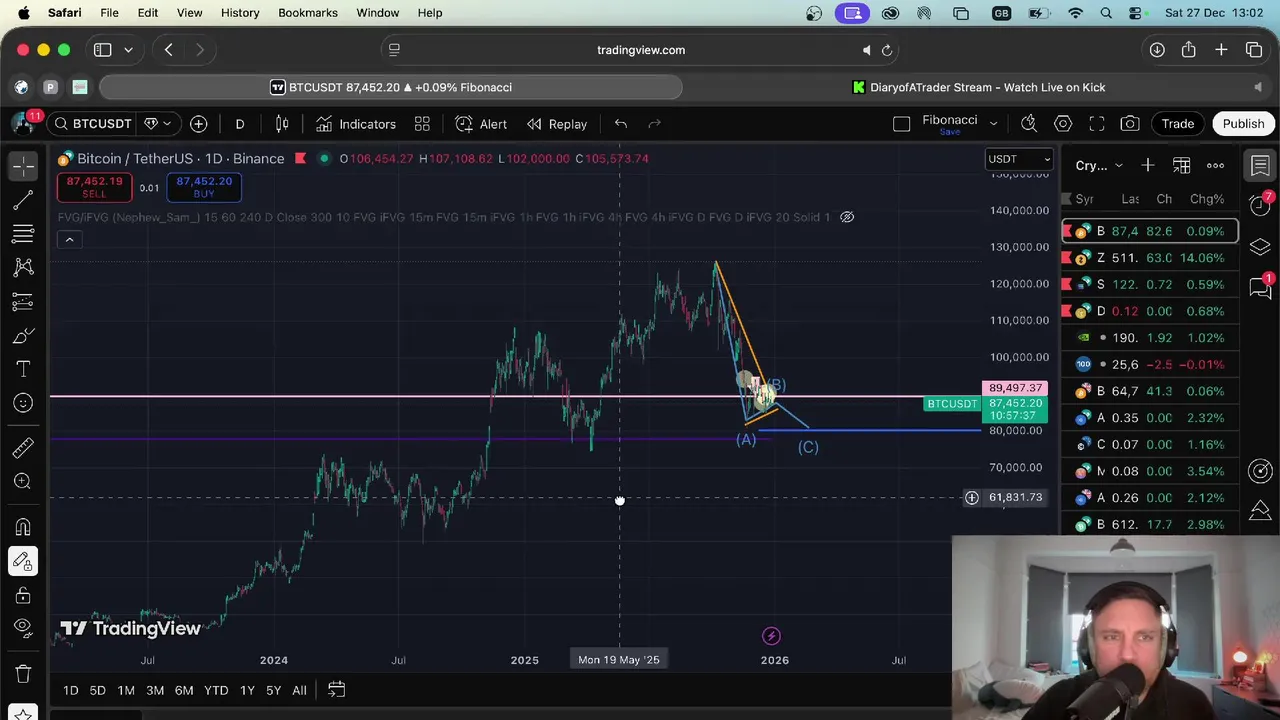Toggle magnet mode for drawings
The width and height of the screenshot is (1280, 720).
[x=23, y=527]
